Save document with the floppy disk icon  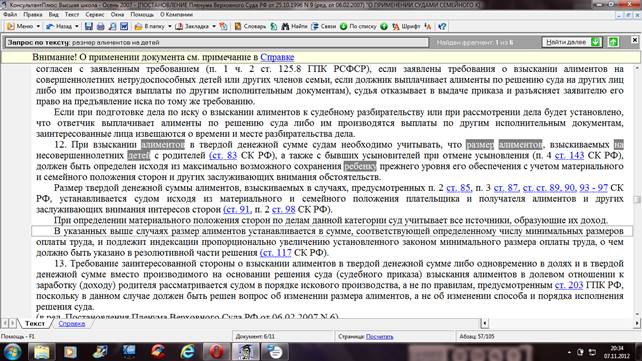tap(88, 26)
